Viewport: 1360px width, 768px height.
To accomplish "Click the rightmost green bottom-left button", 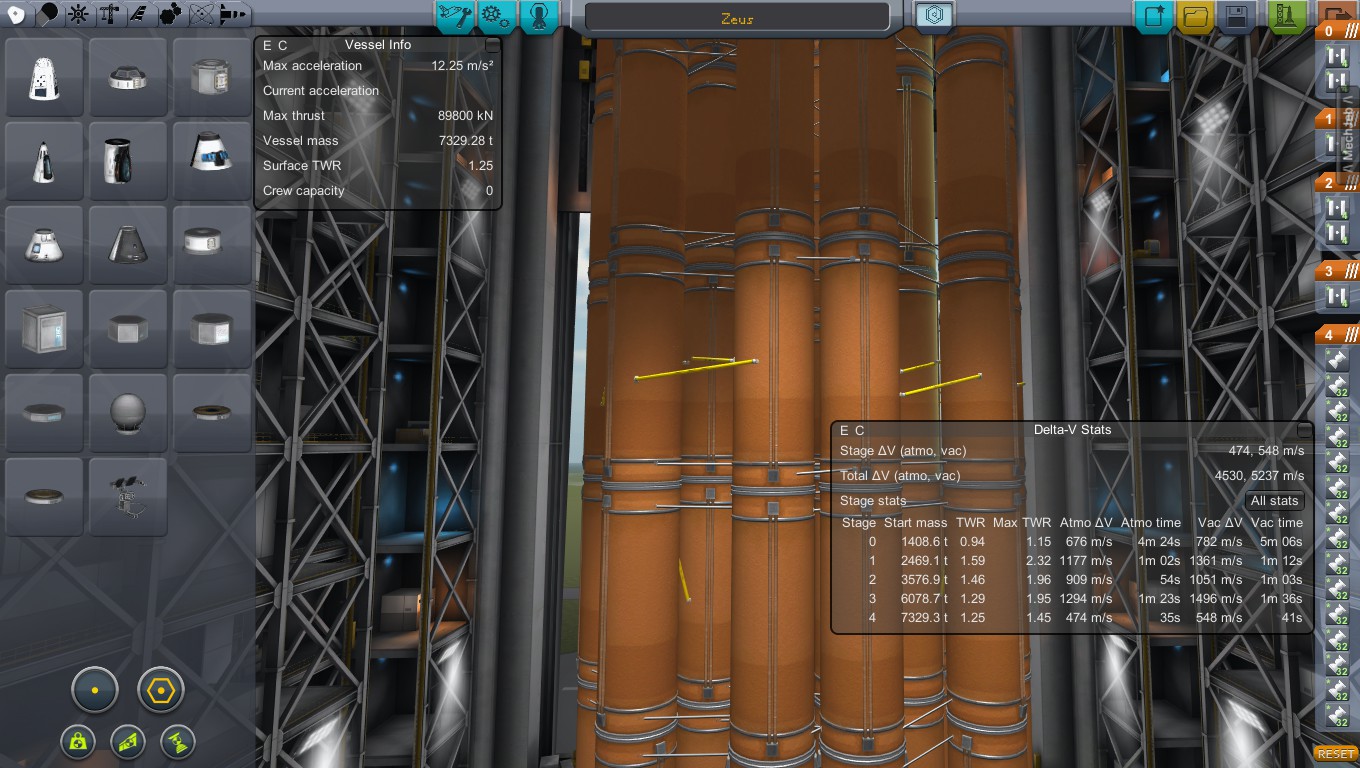I will (178, 742).
